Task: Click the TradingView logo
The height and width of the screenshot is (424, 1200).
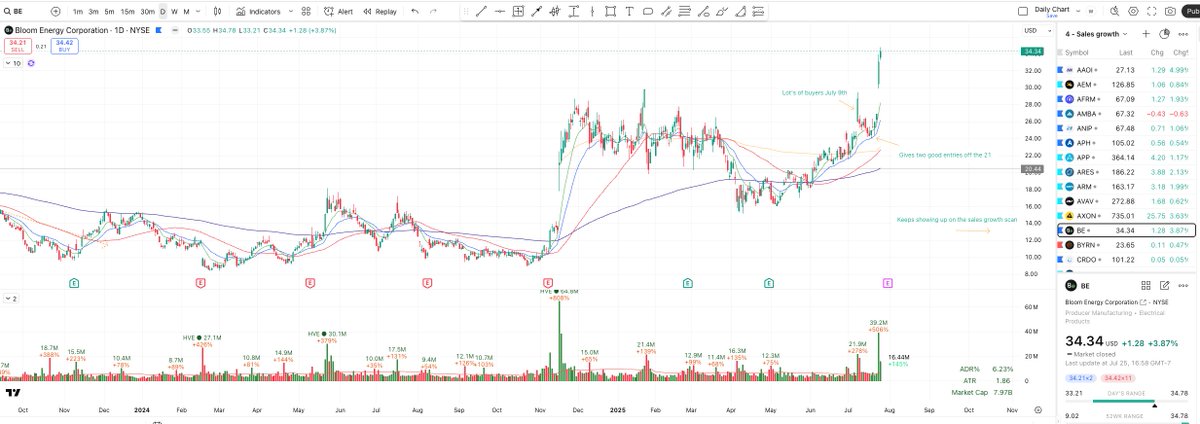Action: [13, 392]
